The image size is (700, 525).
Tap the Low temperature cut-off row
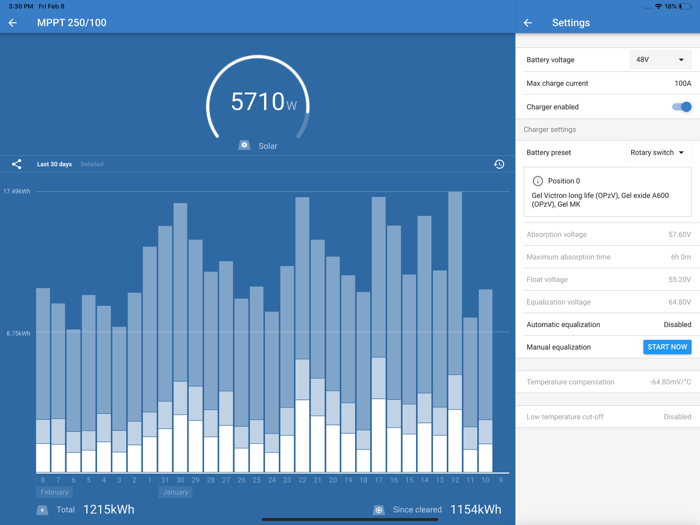(x=608, y=417)
